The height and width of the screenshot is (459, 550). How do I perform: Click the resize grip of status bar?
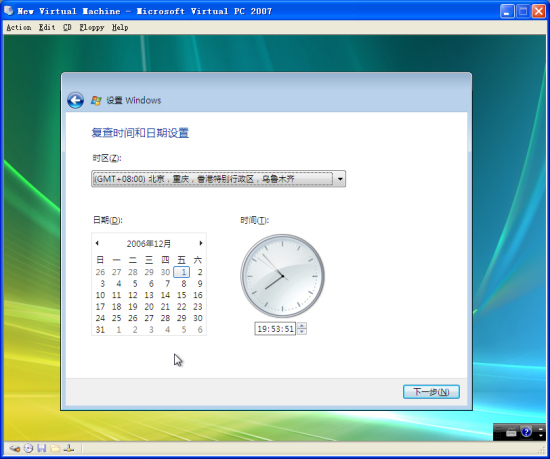(x=542, y=451)
